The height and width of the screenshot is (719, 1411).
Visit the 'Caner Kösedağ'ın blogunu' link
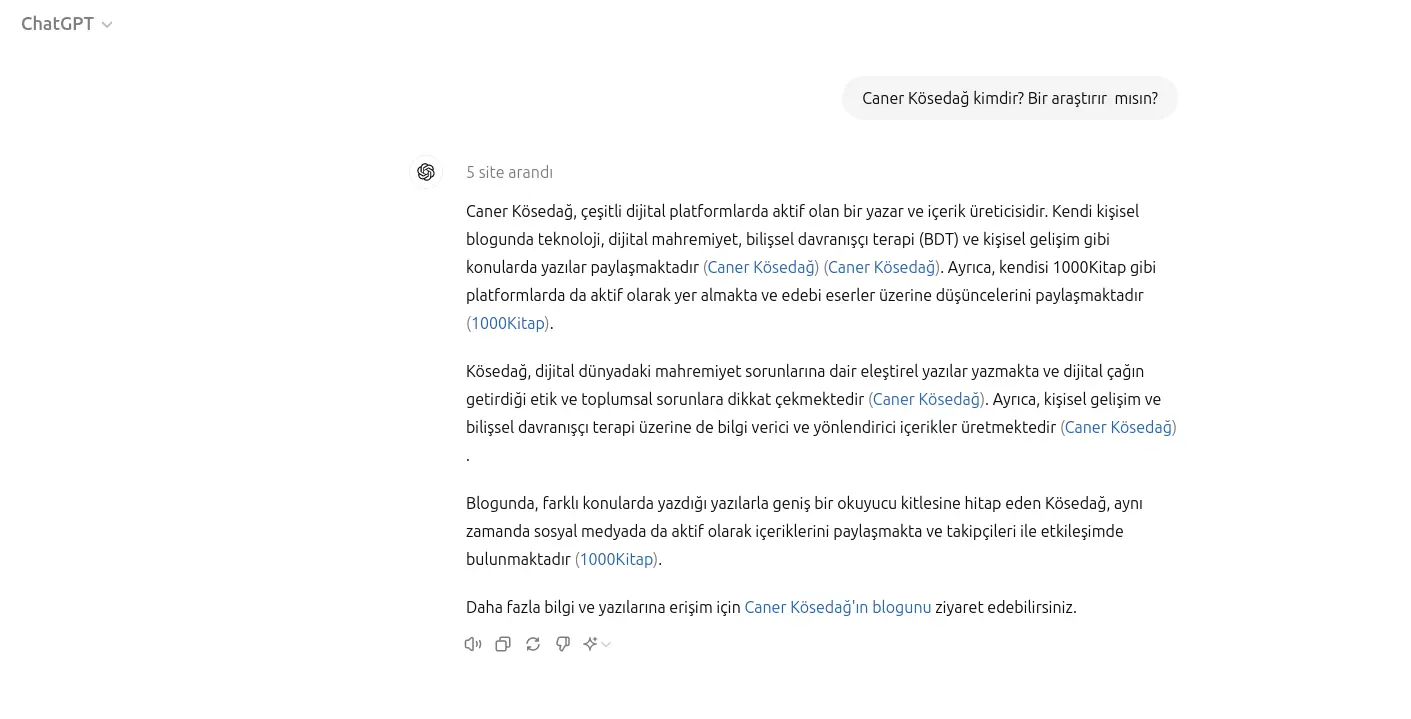[838, 607]
